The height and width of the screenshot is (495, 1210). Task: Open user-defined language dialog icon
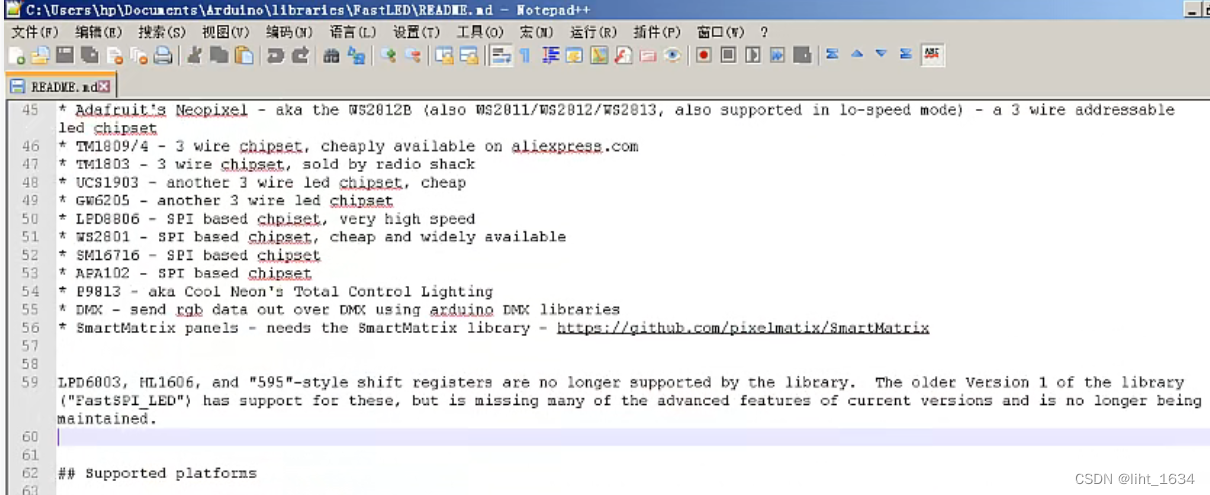click(574, 55)
